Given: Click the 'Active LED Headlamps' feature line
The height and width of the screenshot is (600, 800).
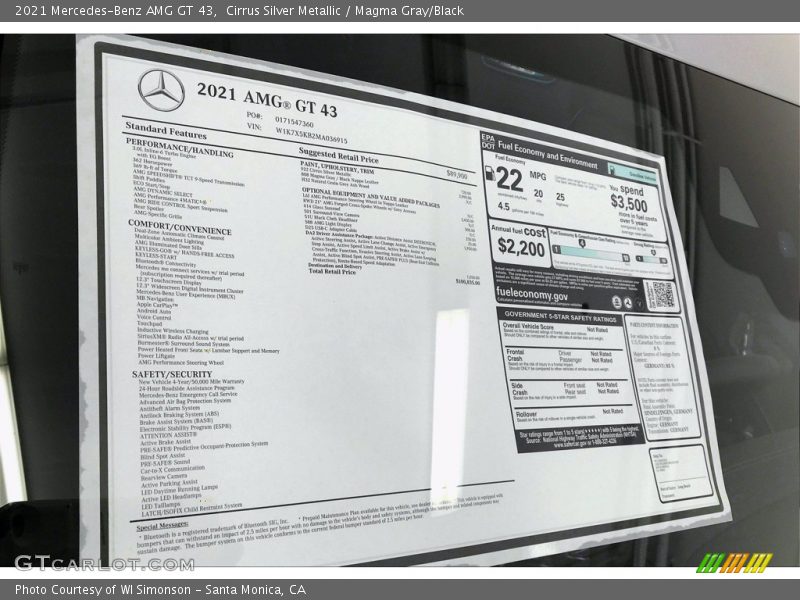Looking at the screenshot, I should pyautogui.click(x=171, y=497).
